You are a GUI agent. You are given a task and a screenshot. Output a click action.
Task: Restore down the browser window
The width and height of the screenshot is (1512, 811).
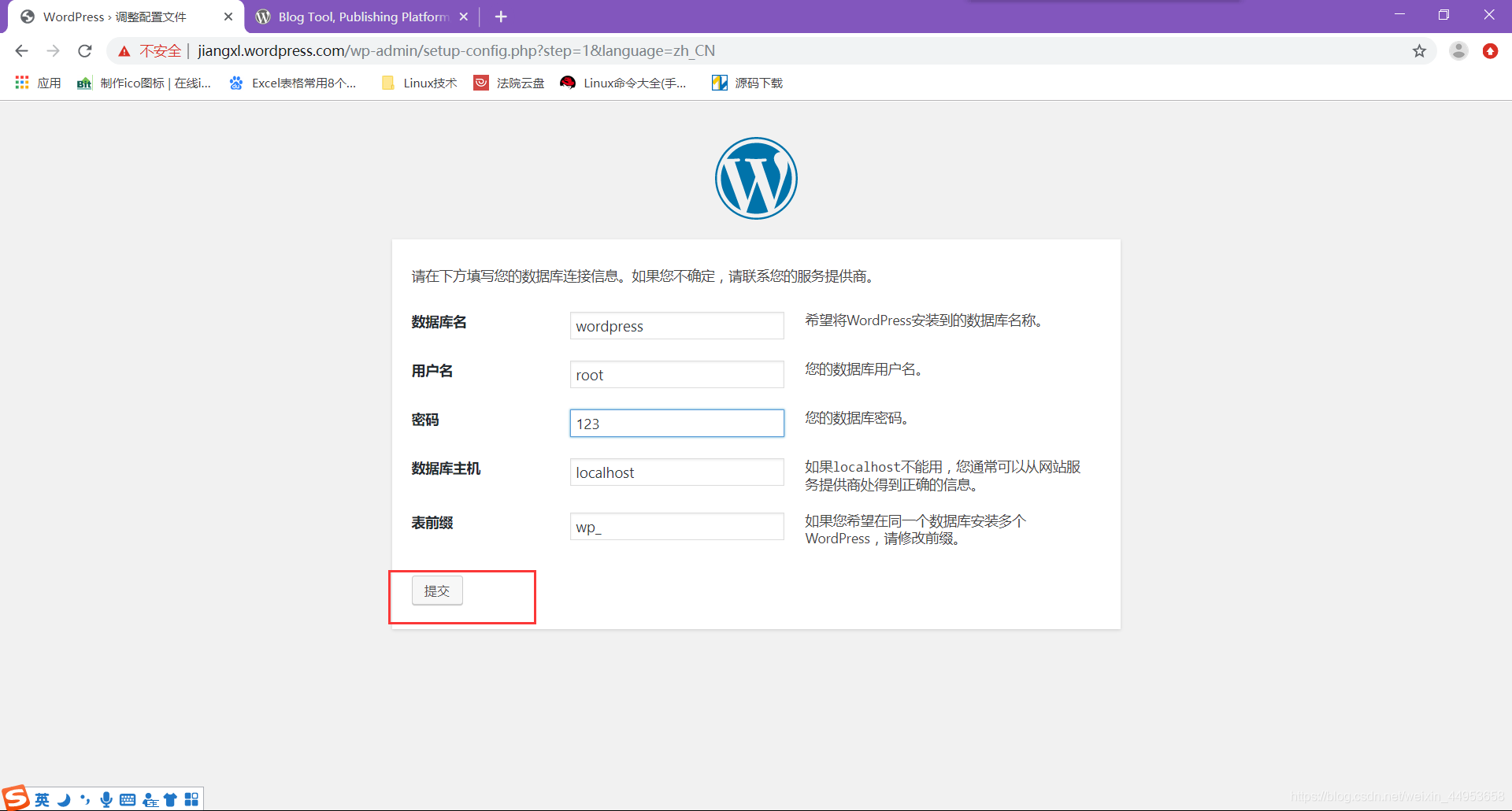(x=1443, y=15)
